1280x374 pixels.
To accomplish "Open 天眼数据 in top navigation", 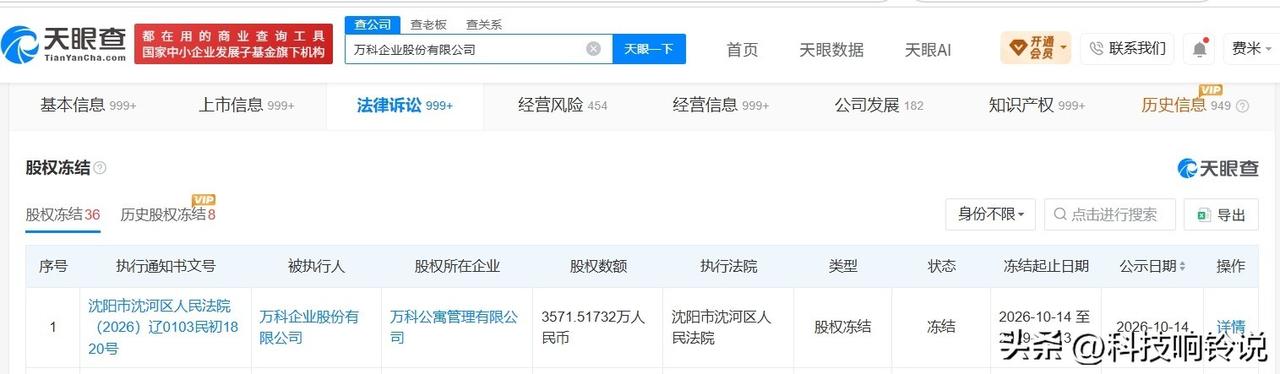I will point(831,49).
